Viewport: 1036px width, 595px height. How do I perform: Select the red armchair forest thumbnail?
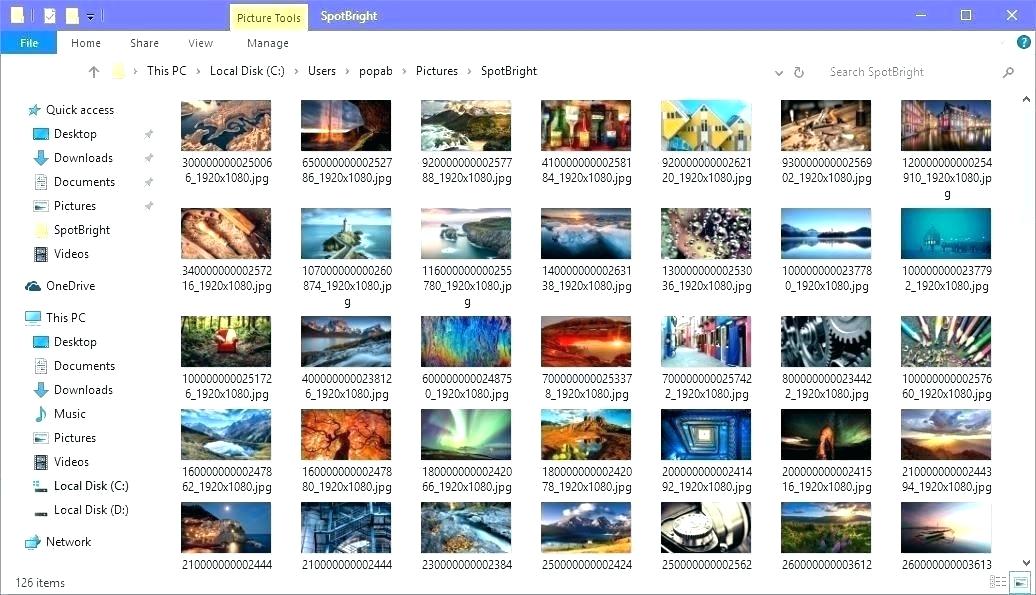(x=226, y=341)
